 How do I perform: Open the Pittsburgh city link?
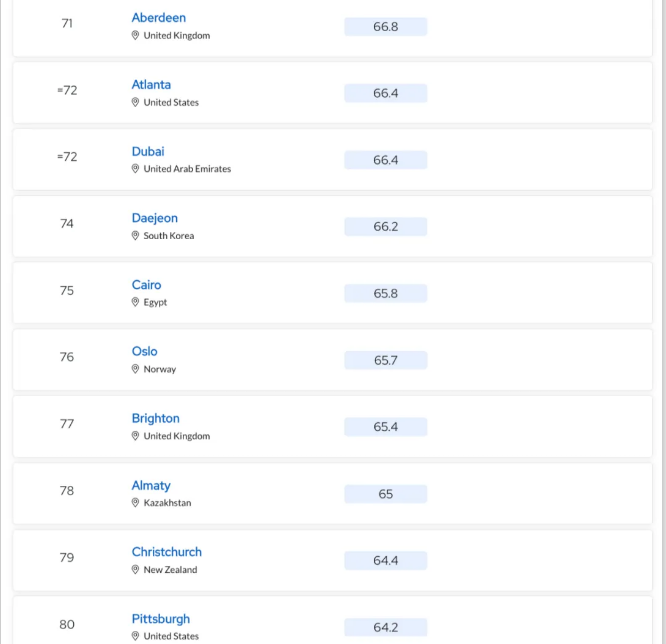pos(161,619)
